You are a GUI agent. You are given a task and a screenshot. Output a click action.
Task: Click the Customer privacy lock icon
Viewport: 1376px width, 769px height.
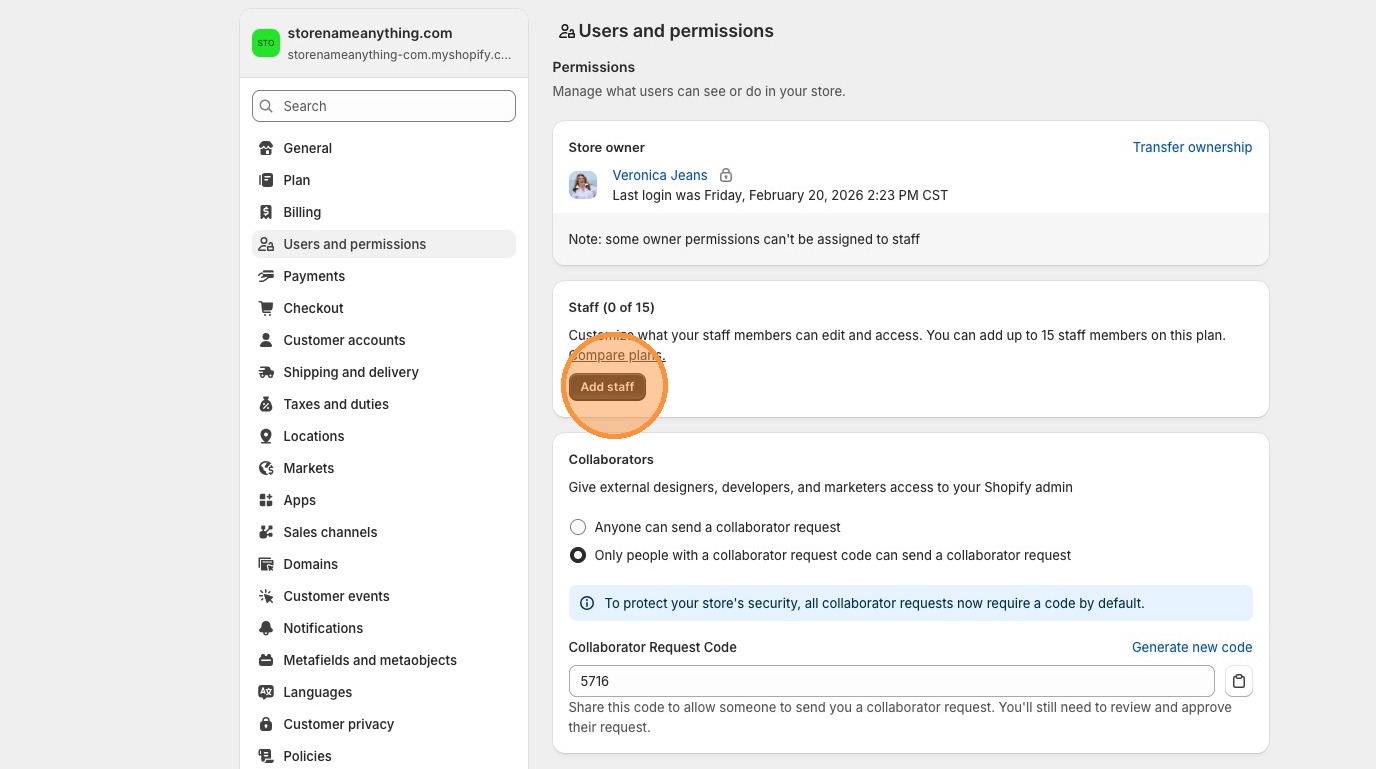coord(266,724)
